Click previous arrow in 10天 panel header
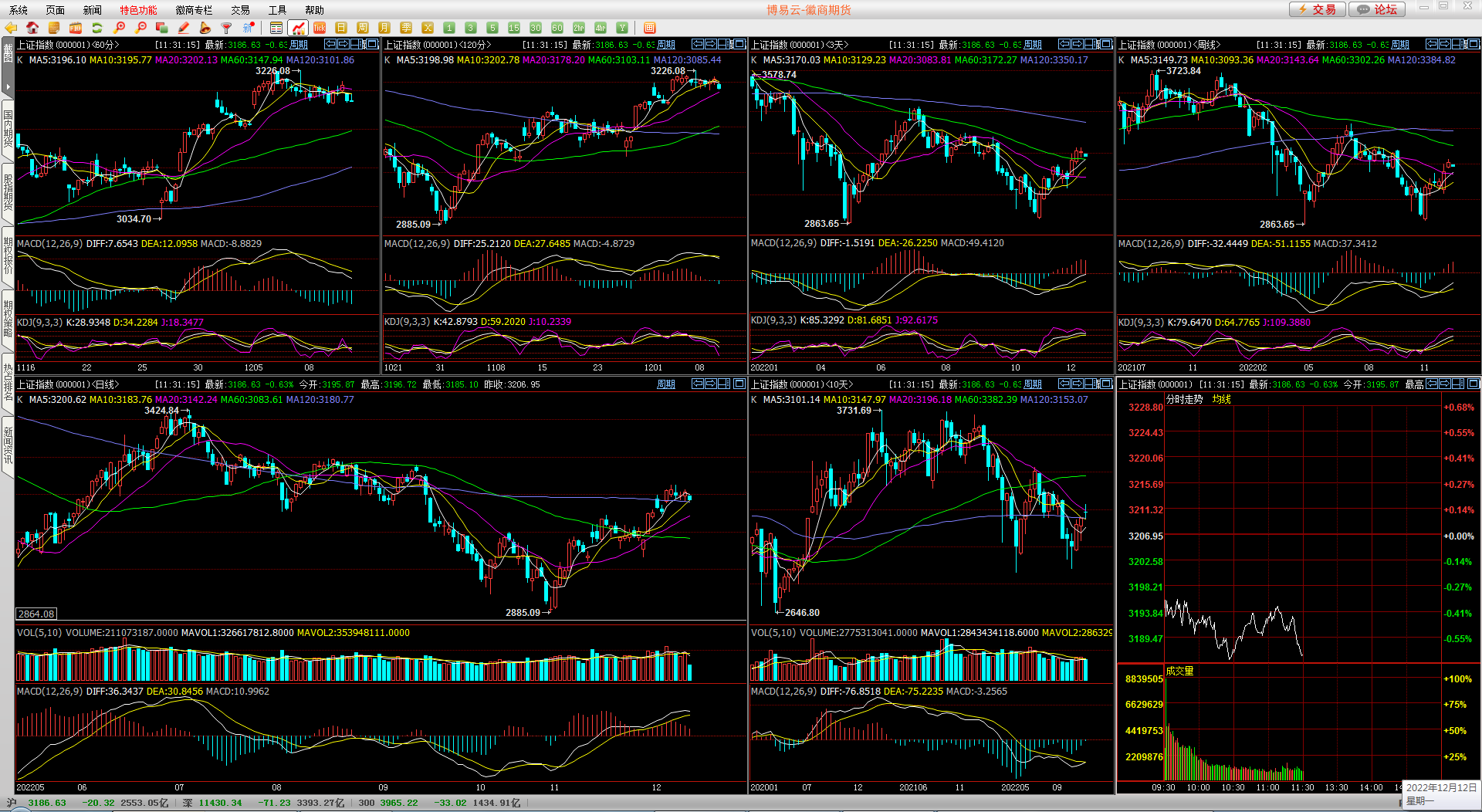This screenshot has width=1482, height=812. pyautogui.click(x=1064, y=384)
